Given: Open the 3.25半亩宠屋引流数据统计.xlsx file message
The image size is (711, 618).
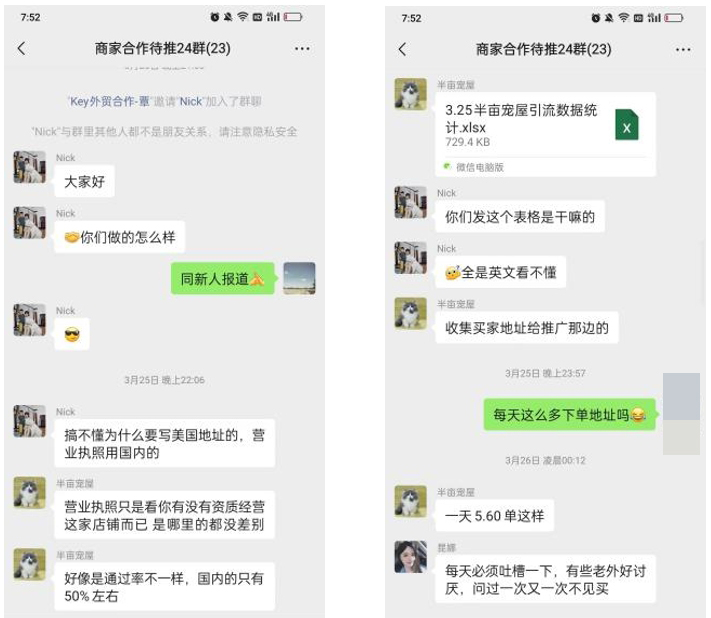Looking at the screenshot, I should pos(545,134).
